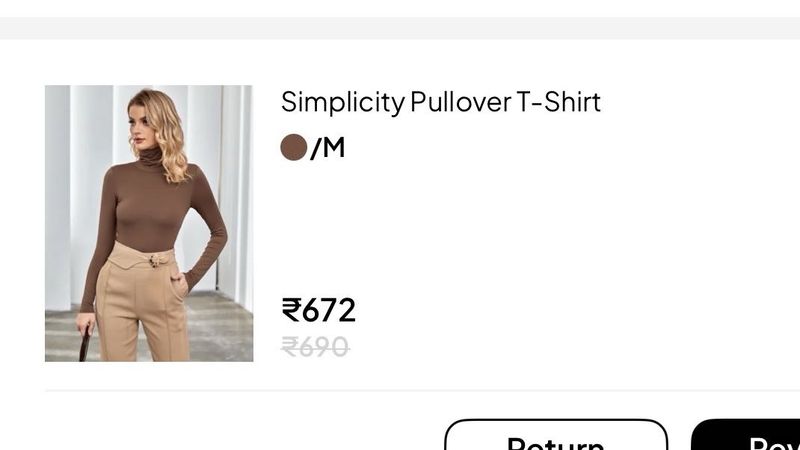Screen dimensions: 800x450
Task: Open the Simplicity Pullover T-Shirt product photo
Action: (x=149, y=223)
